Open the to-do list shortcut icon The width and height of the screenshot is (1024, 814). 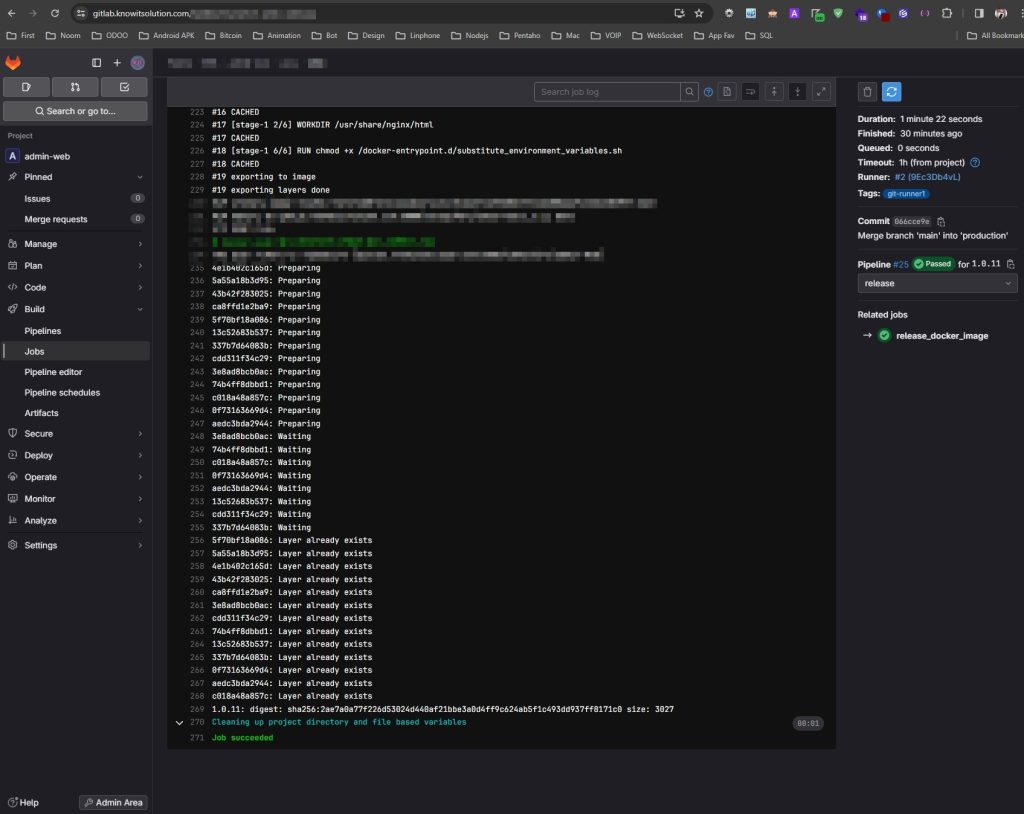click(x=124, y=87)
